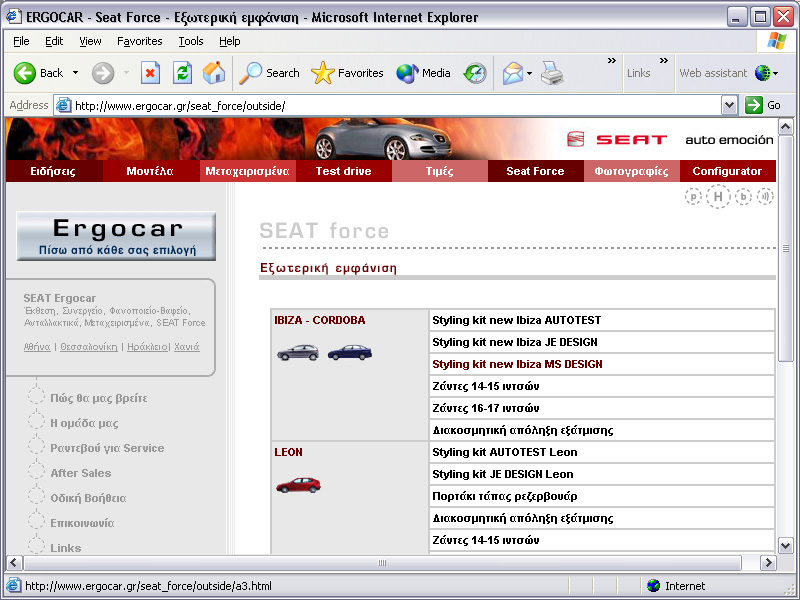This screenshot has width=800, height=600.
Task: Click the Θεσσαλονίκη location link
Action: click(x=89, y=347)
